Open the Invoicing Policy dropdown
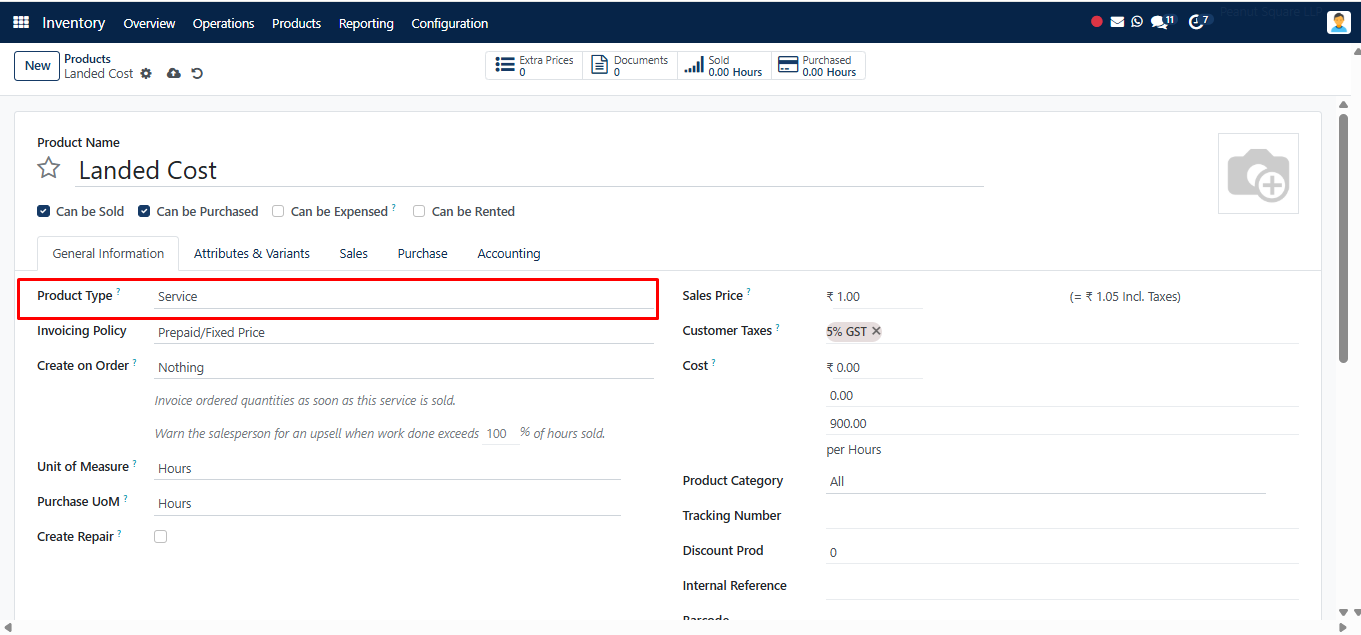This screenshot has height=635, width=1361. (x=404, y=333)
